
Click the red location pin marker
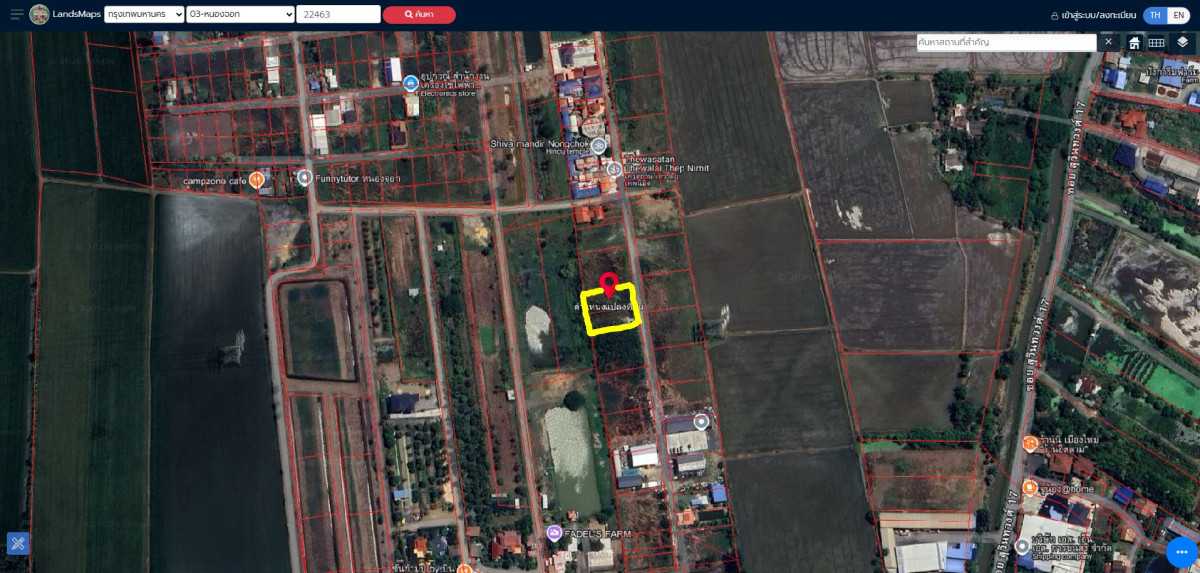pyautogui.click(x=608, y=283)
